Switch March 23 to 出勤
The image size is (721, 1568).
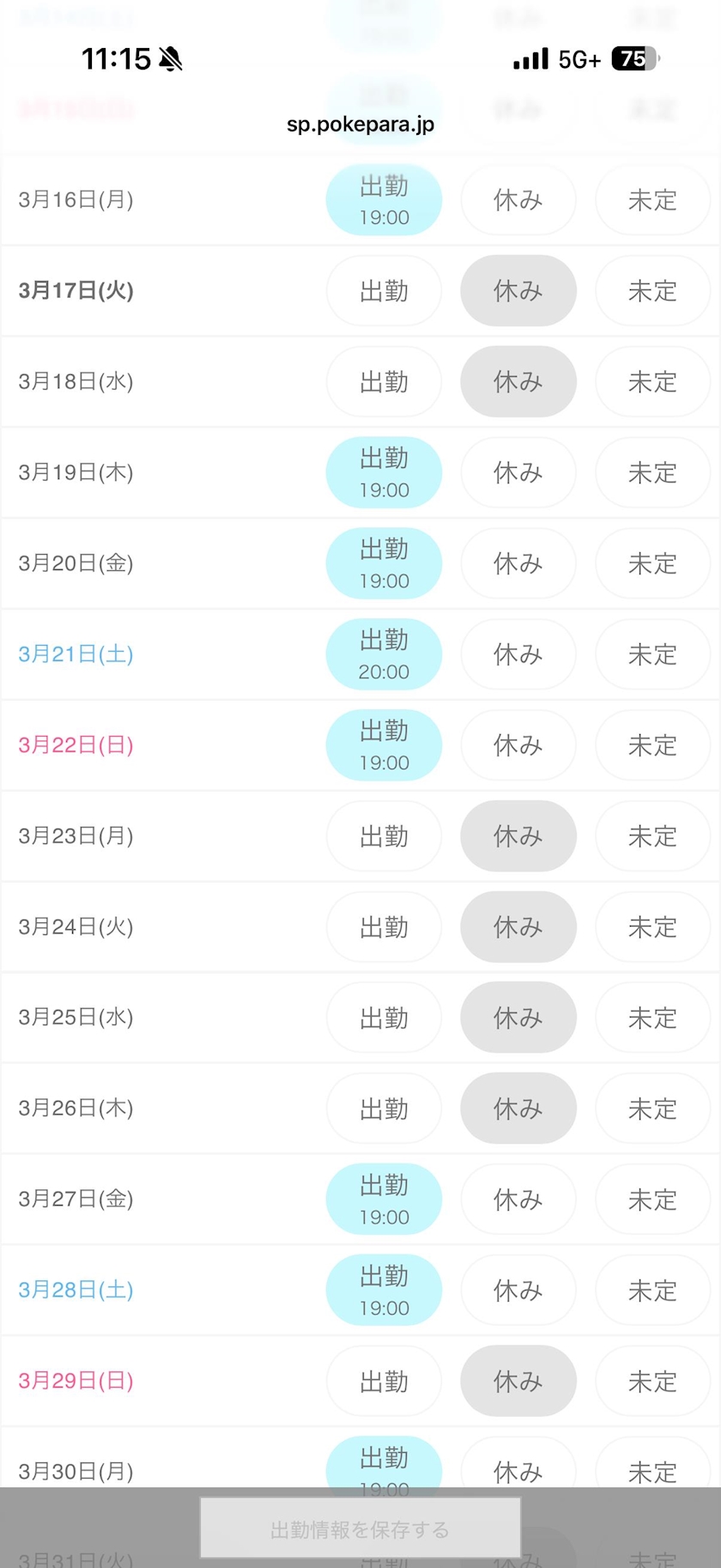pos(384,836)
